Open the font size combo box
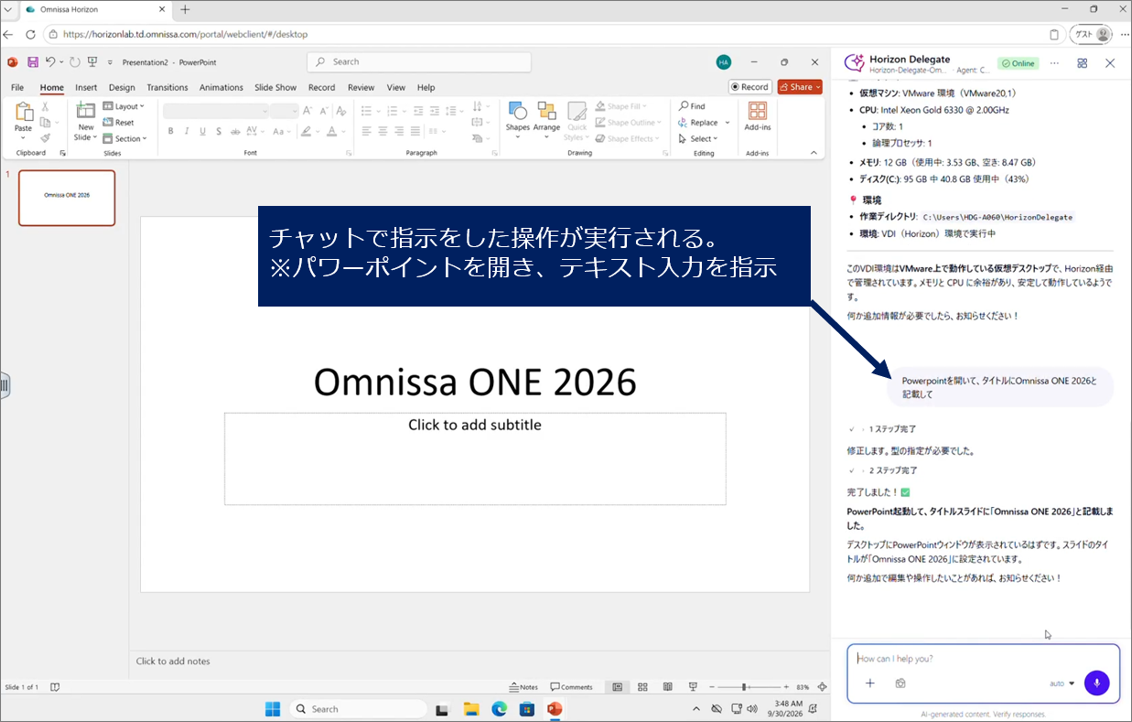The width and height of the screenshot is (1132, 722). [284, 110]
